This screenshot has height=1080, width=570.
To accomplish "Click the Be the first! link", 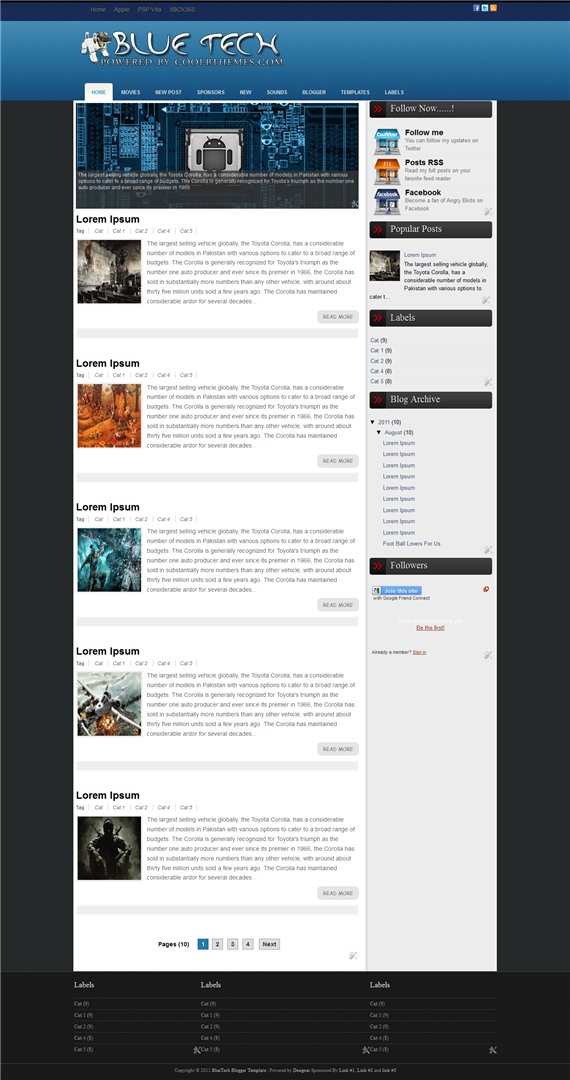I will pyautogui.click(x=430, y=628).
